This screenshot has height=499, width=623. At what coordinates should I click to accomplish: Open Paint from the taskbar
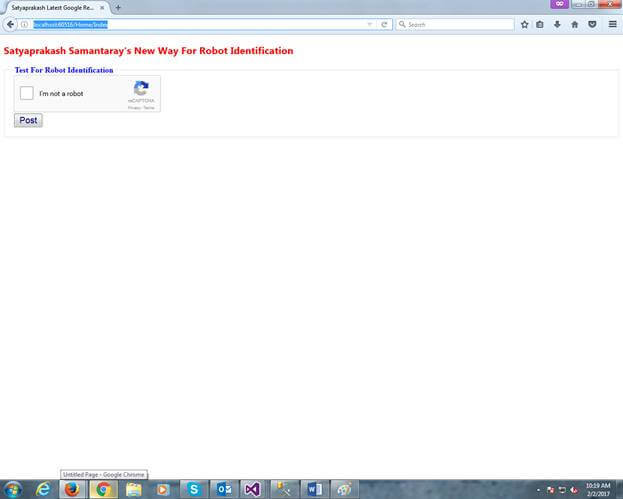345,489
